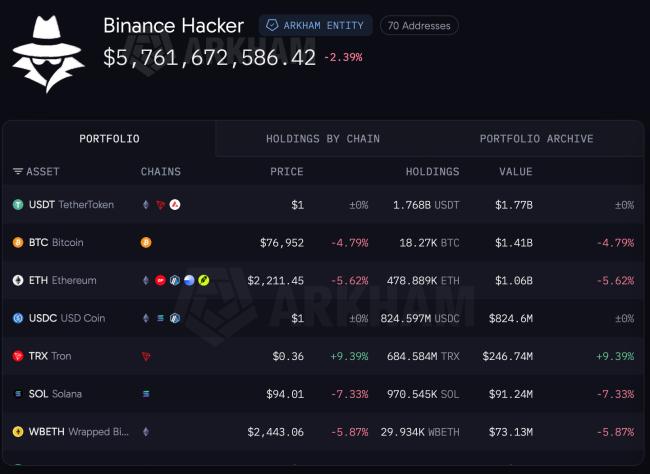
Task: Click the $76,952 Bitcoin price
Action: click(282, 243)
